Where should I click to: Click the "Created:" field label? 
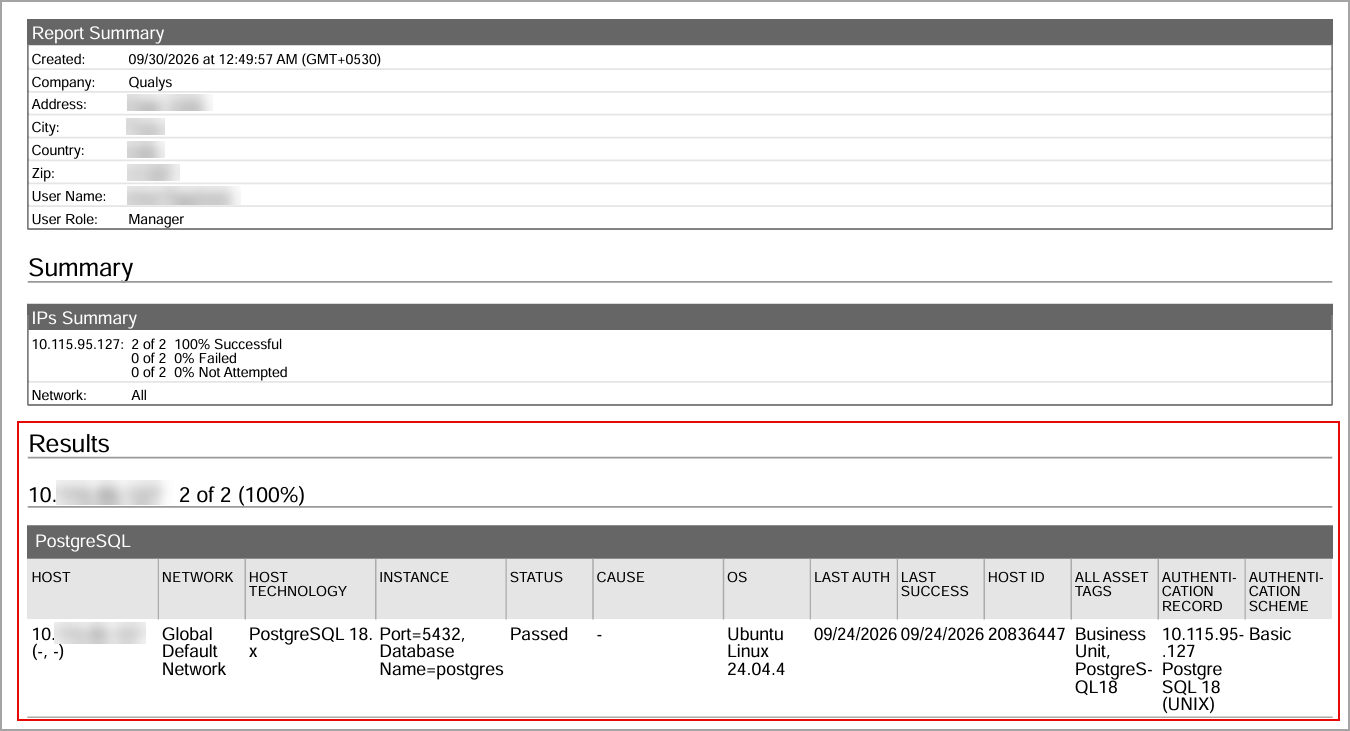pos(58,59)
